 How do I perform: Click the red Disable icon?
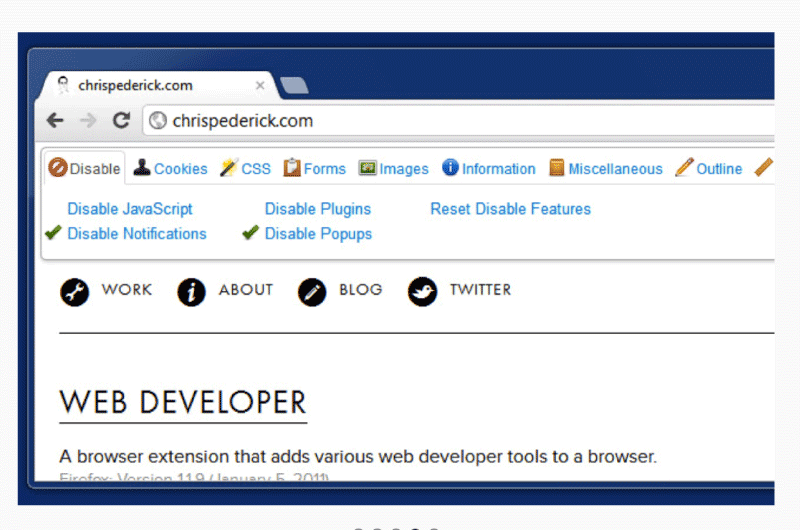point(58,167)
